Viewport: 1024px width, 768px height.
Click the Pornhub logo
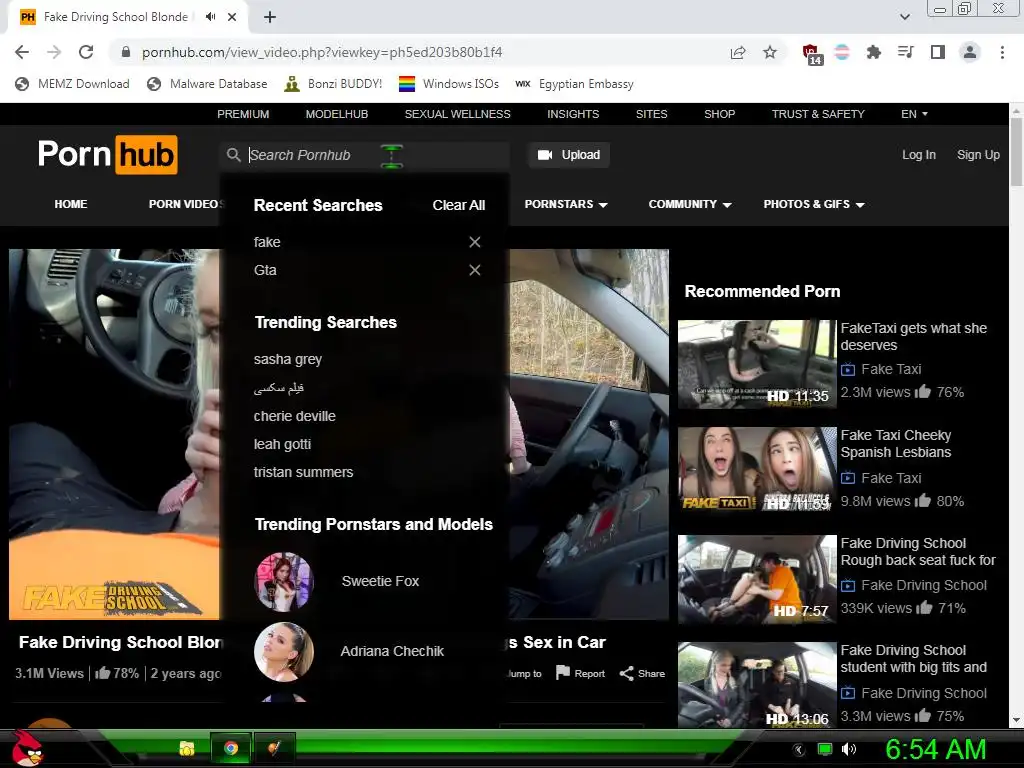108,155
